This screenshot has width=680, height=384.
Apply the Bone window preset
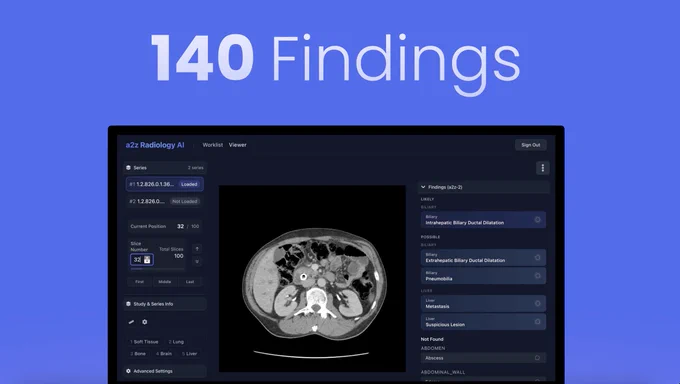pos(138,354)
